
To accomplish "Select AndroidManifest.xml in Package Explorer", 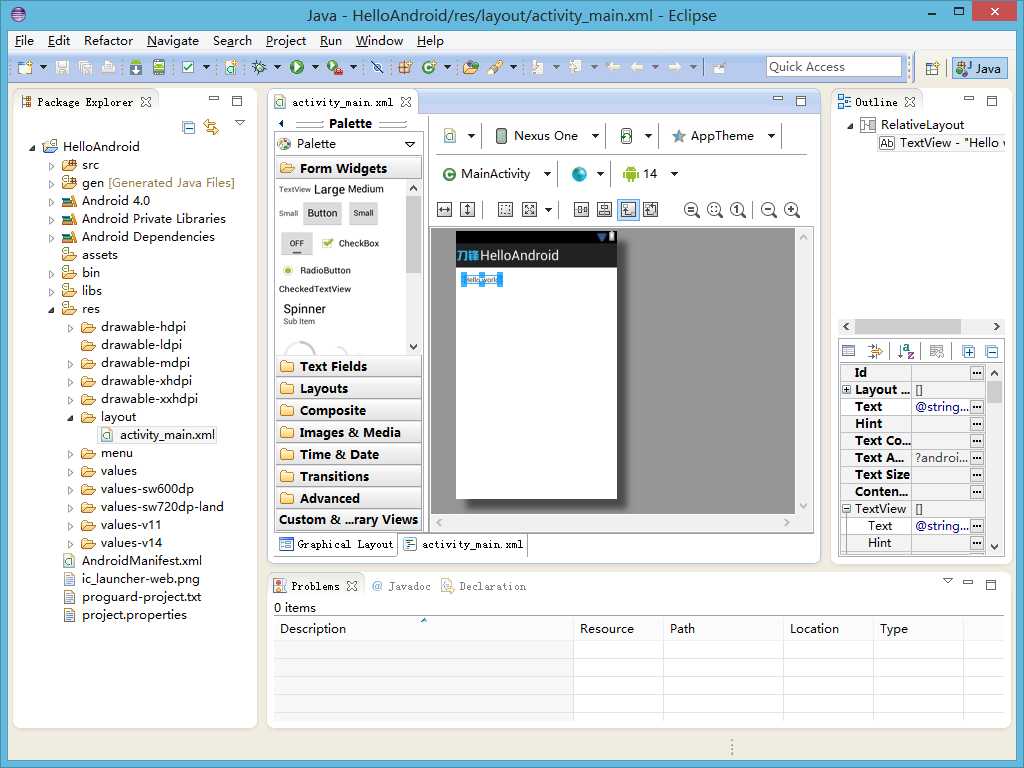I will click(x=133, y=561).
